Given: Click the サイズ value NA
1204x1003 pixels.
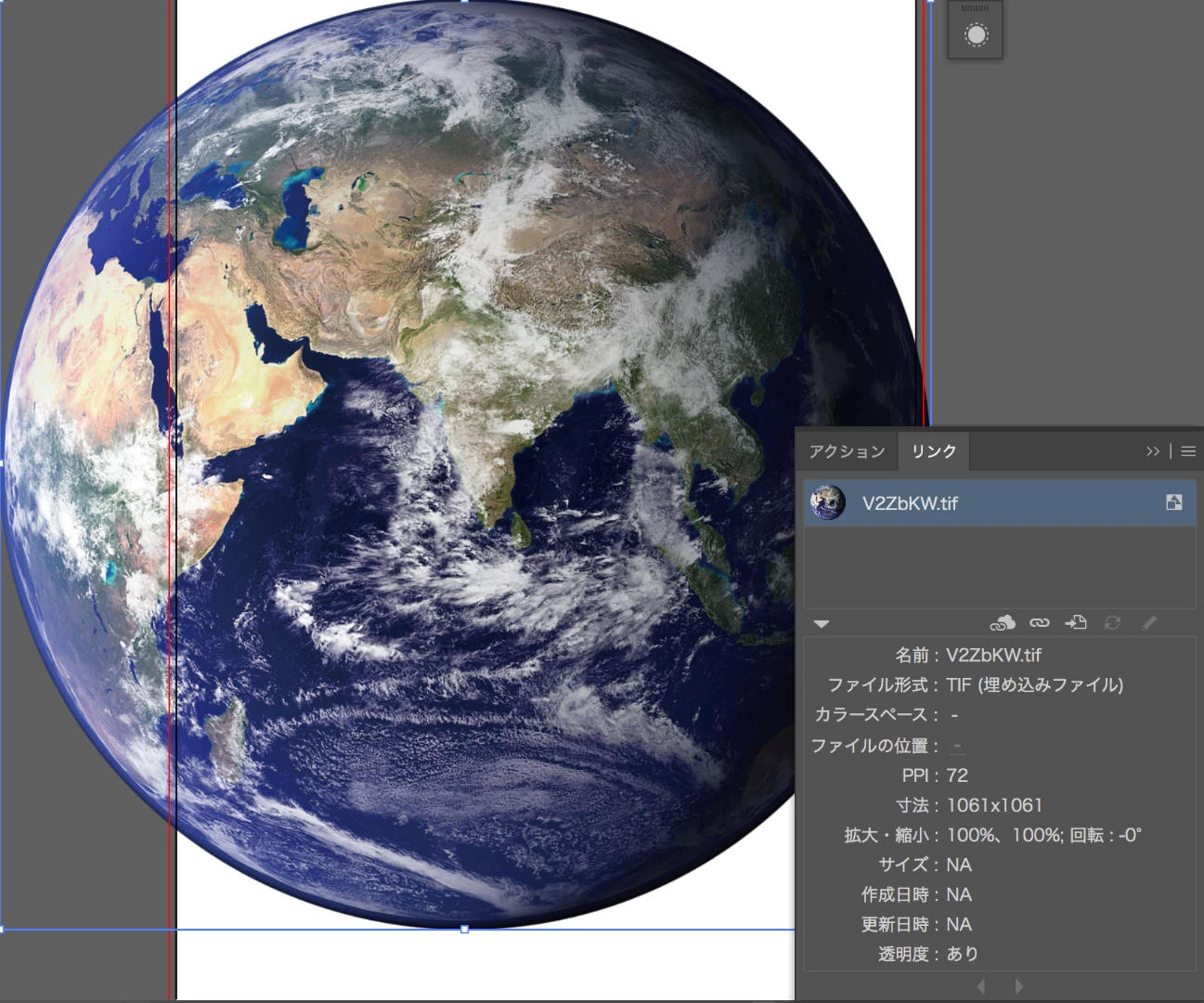Looking at the screenshot, I should pos(959,865).
